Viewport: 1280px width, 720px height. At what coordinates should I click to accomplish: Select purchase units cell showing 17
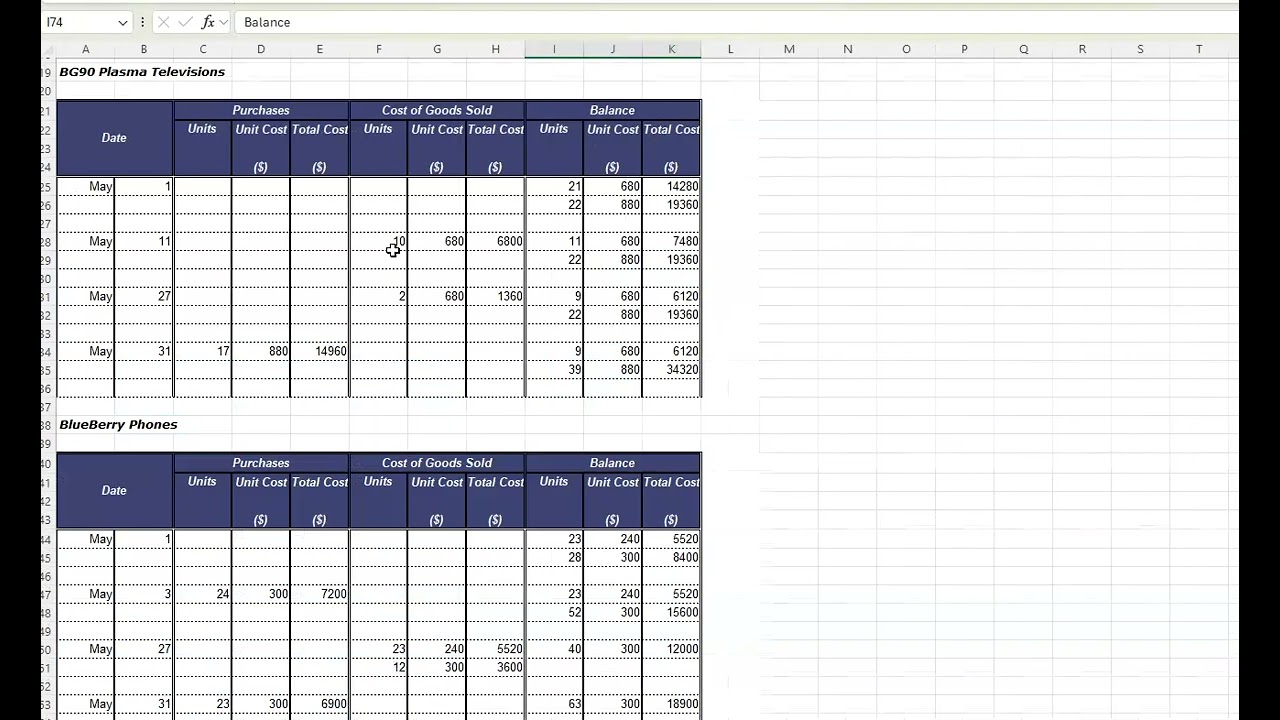pos(203,352)
